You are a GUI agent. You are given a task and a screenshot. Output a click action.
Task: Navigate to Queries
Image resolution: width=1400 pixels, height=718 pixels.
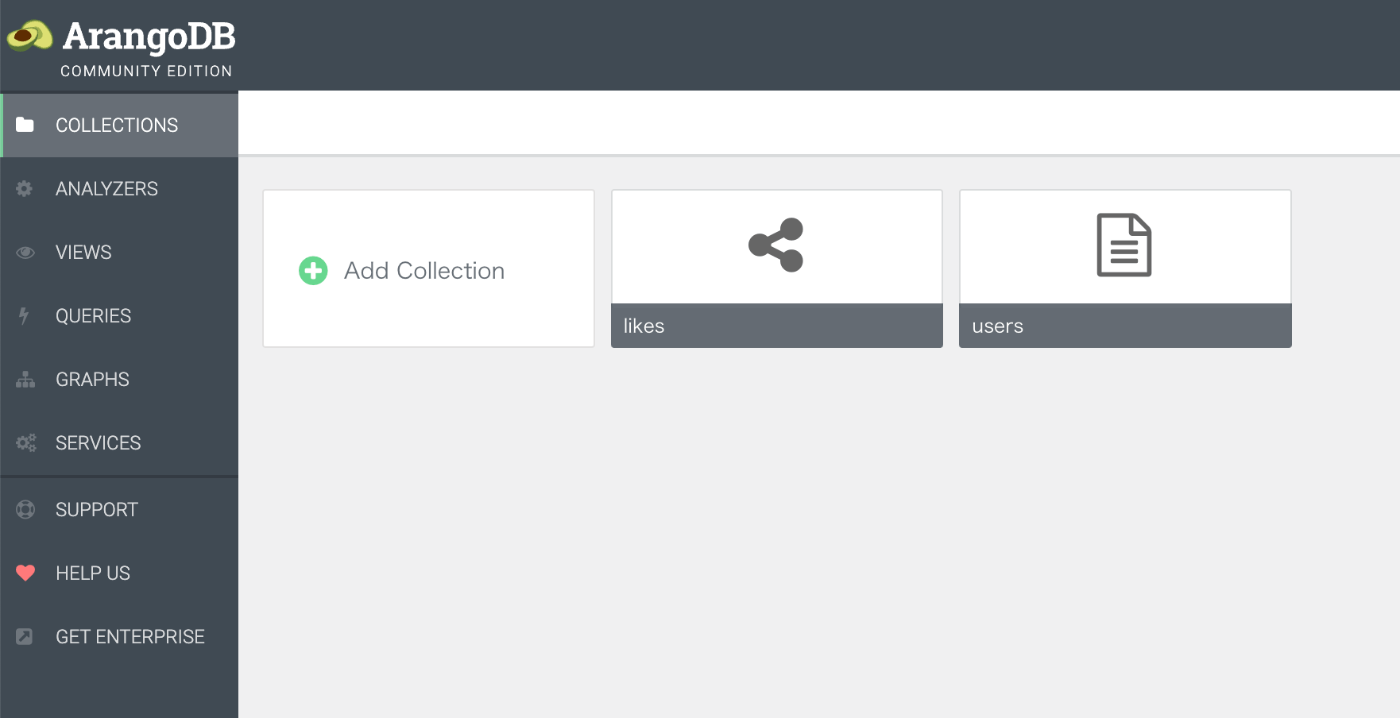click(119, 316)
